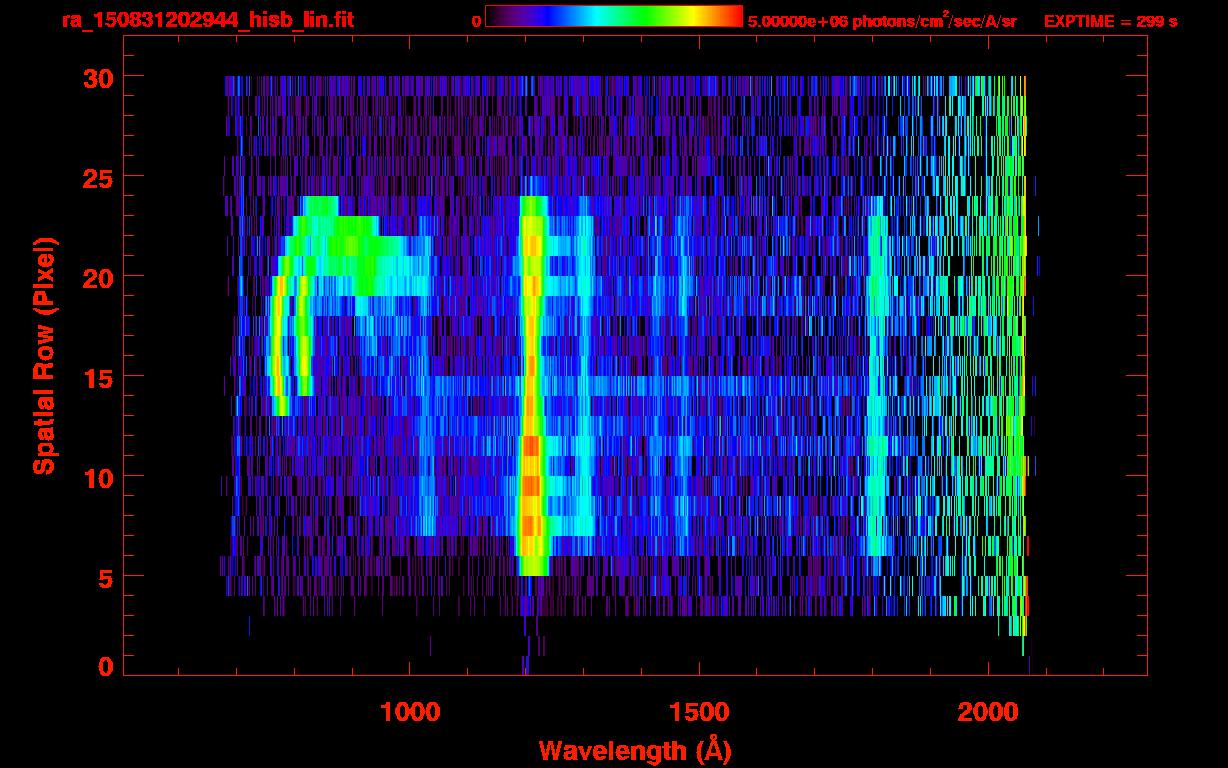This screenshot has height=768, width=1228.
Task: Click the curved yellow arc near 770 Å
Action: [x=279, y=345]
